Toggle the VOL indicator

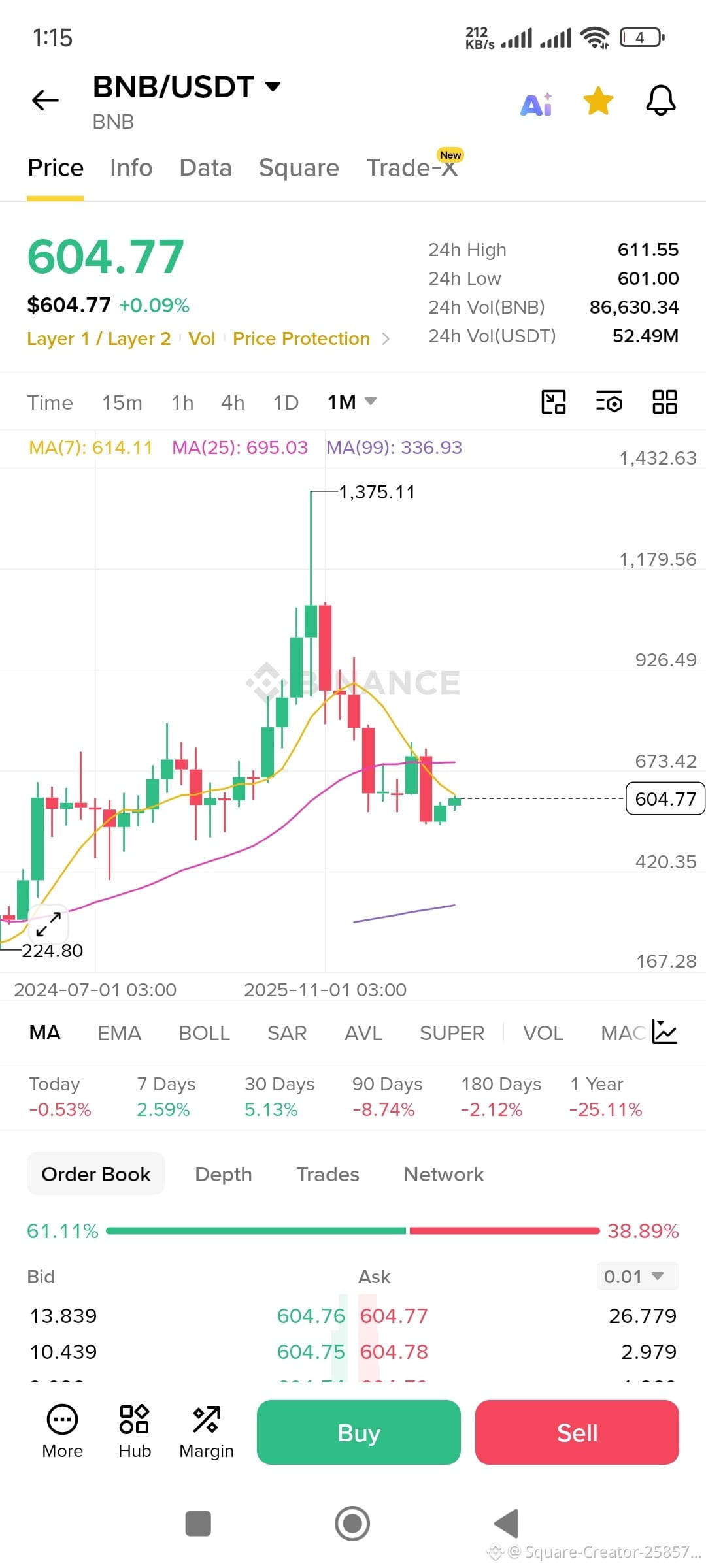coord(543,1033)
